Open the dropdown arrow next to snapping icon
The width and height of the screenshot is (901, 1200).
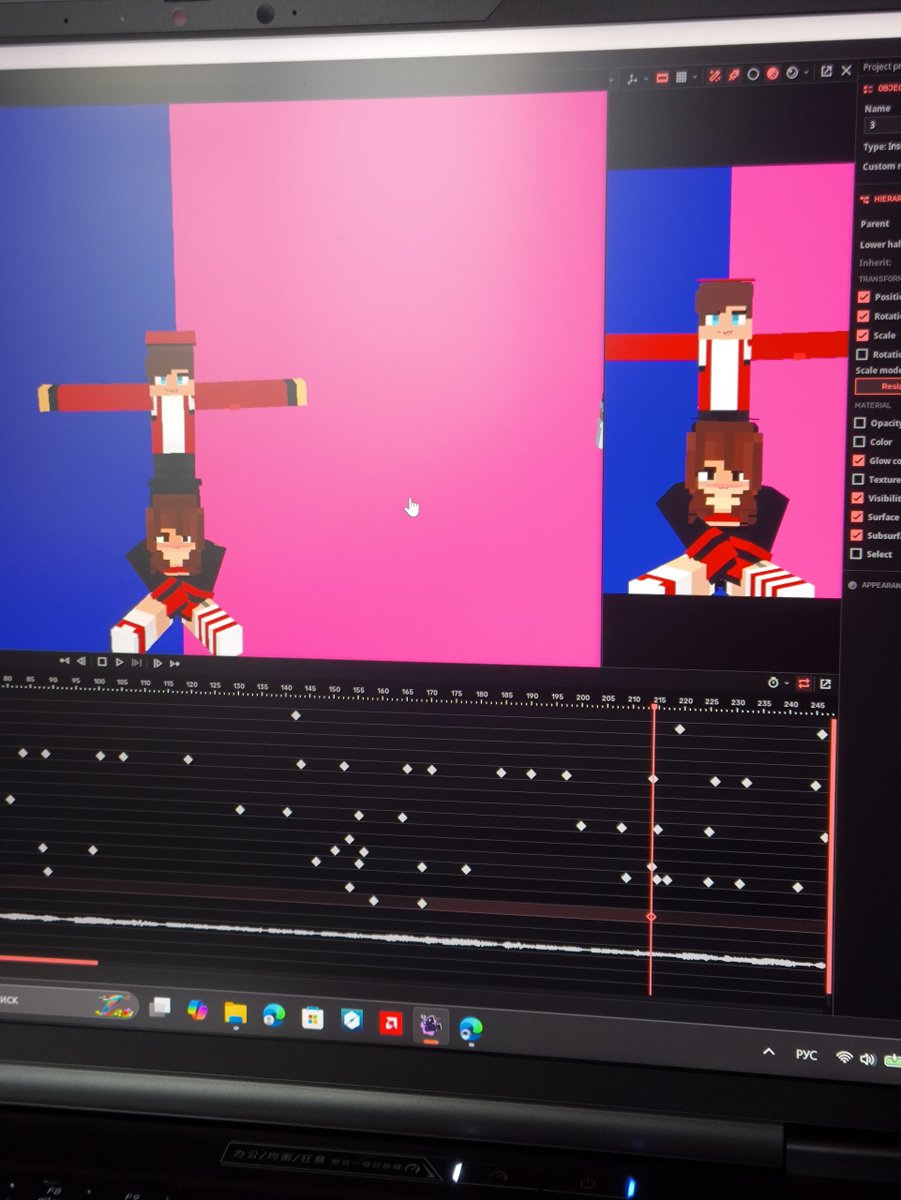(645, 79)
